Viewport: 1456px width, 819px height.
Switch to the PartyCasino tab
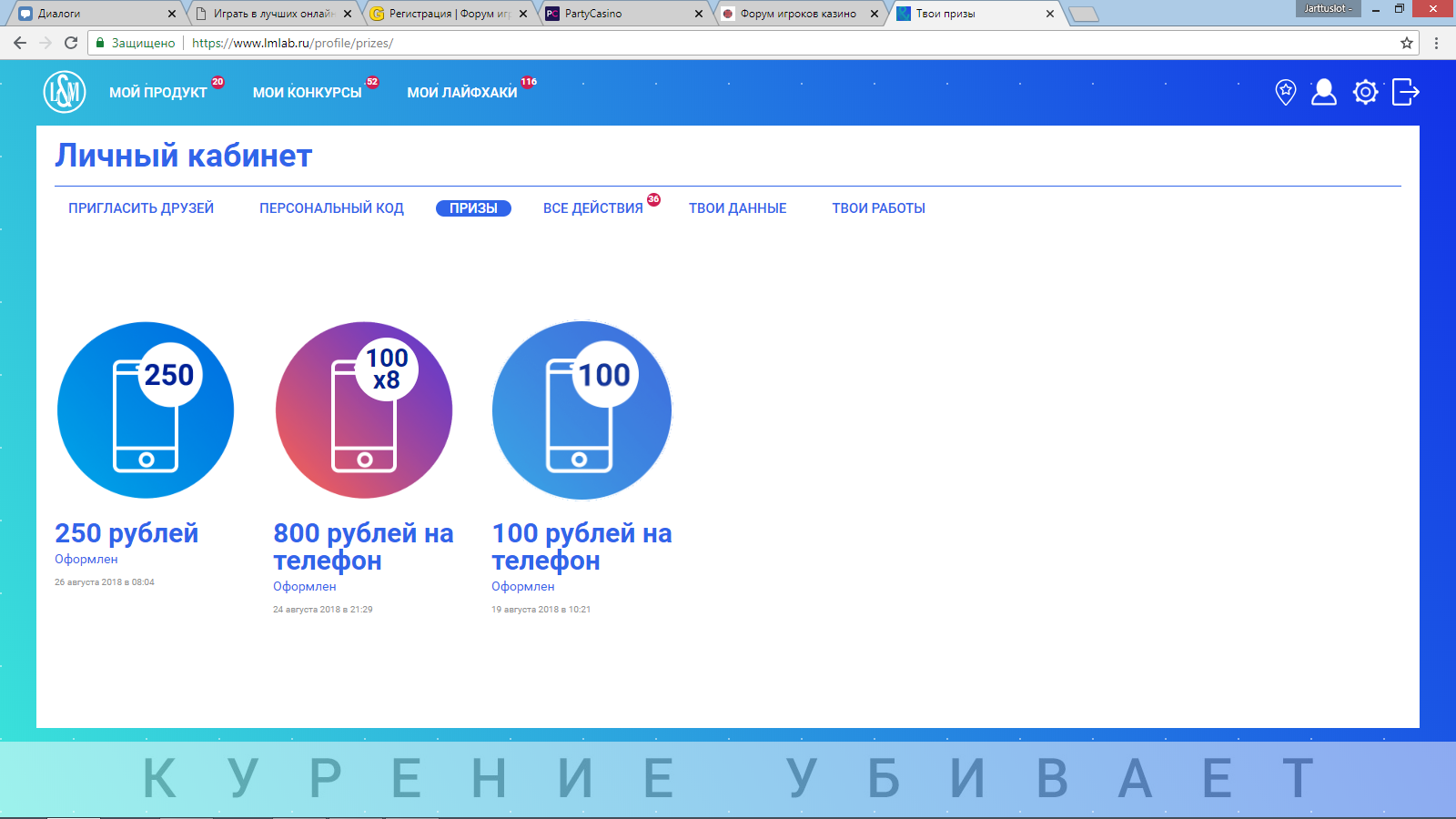coord(622,14)
